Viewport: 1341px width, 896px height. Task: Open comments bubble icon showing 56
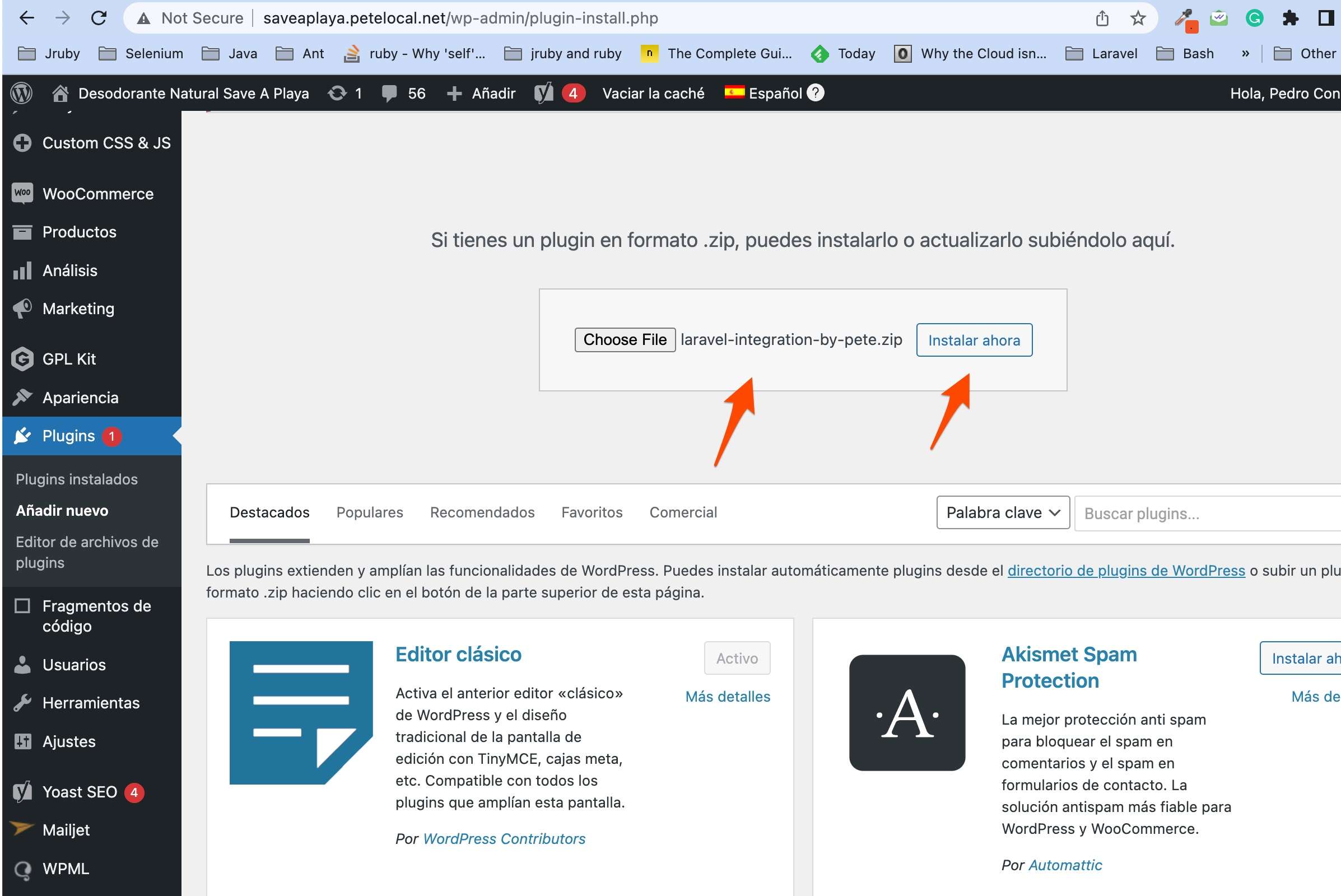[389, 93]
